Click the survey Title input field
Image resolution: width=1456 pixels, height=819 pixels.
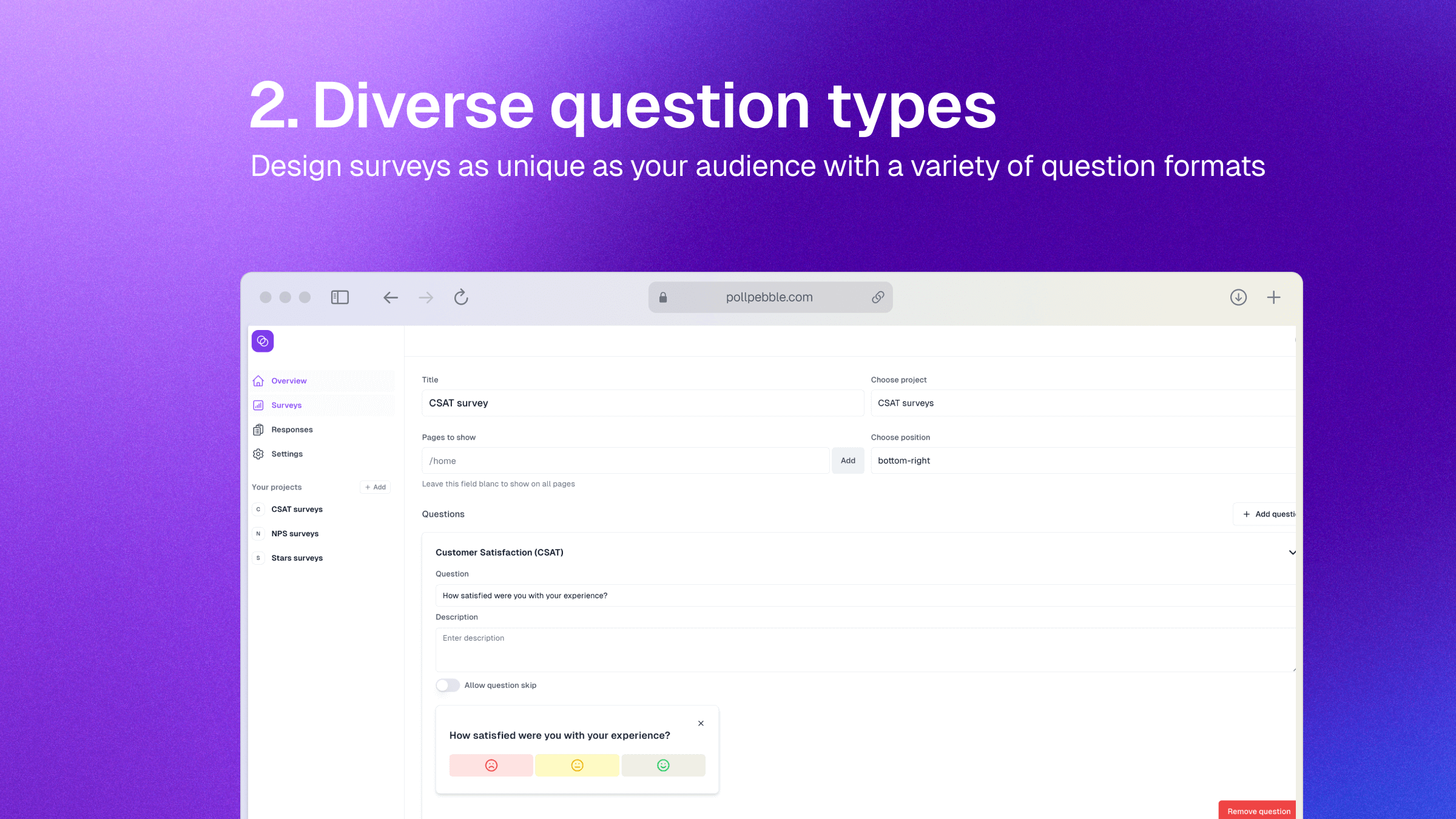point(642,403)
